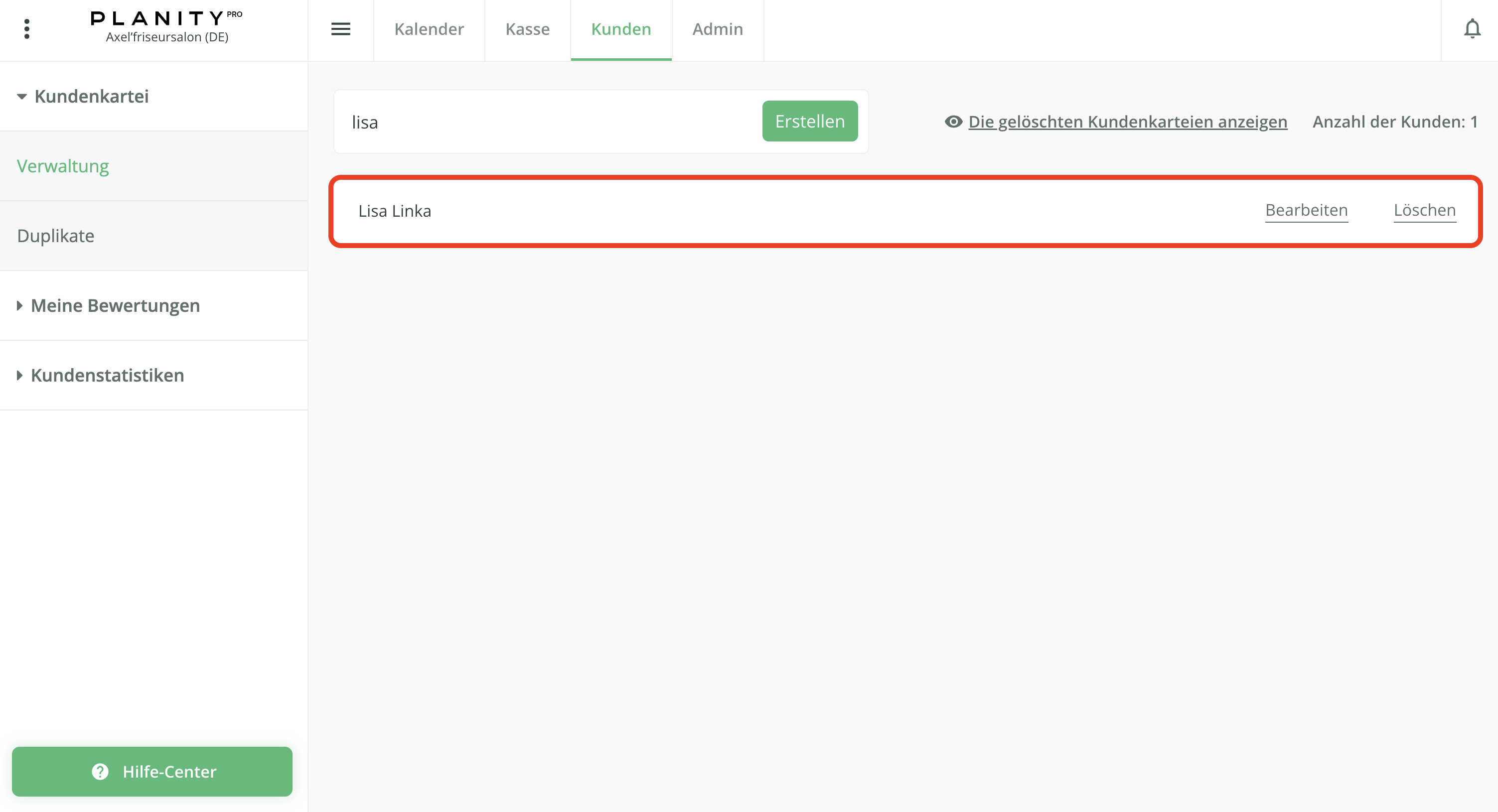
Task: Expand Kundenstatistiken section
Action: click(20, 376)
